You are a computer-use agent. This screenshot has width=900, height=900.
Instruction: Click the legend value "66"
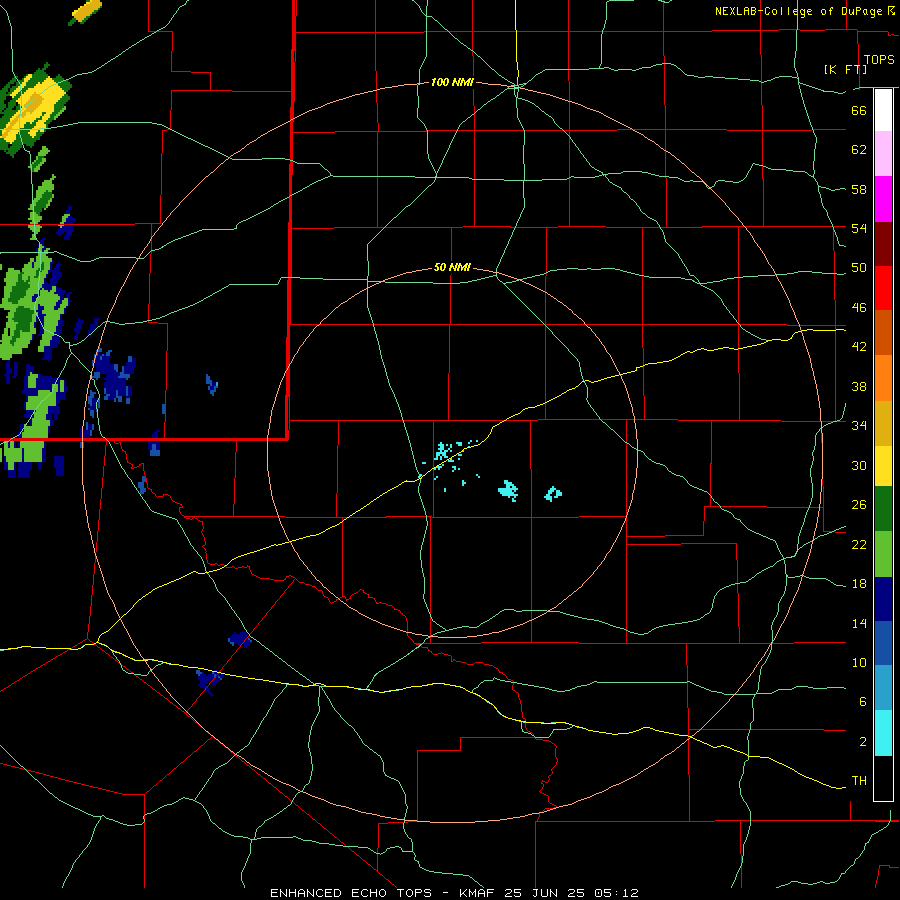coord(859,110)
